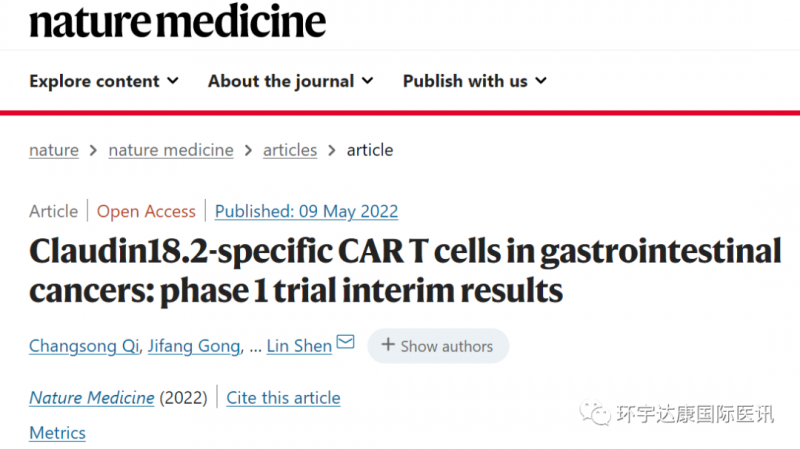Expand the Explore content chevron
The image size is (800, 449).
tap(173, 81)
